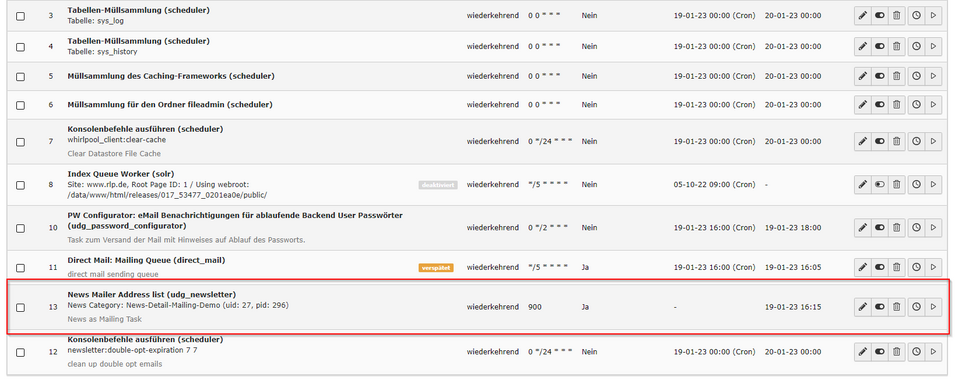
Task: Edit the News Mailer Address list task
Action: click(x=862, y=307)
